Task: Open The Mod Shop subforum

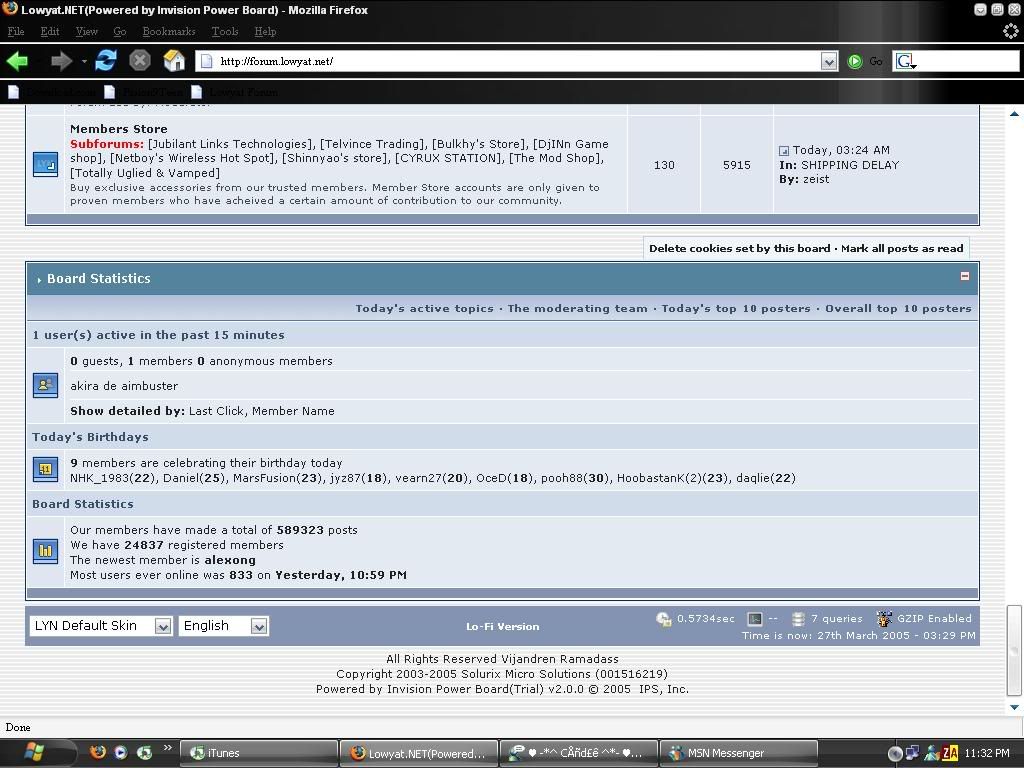Action: click(x=556, y=158)
